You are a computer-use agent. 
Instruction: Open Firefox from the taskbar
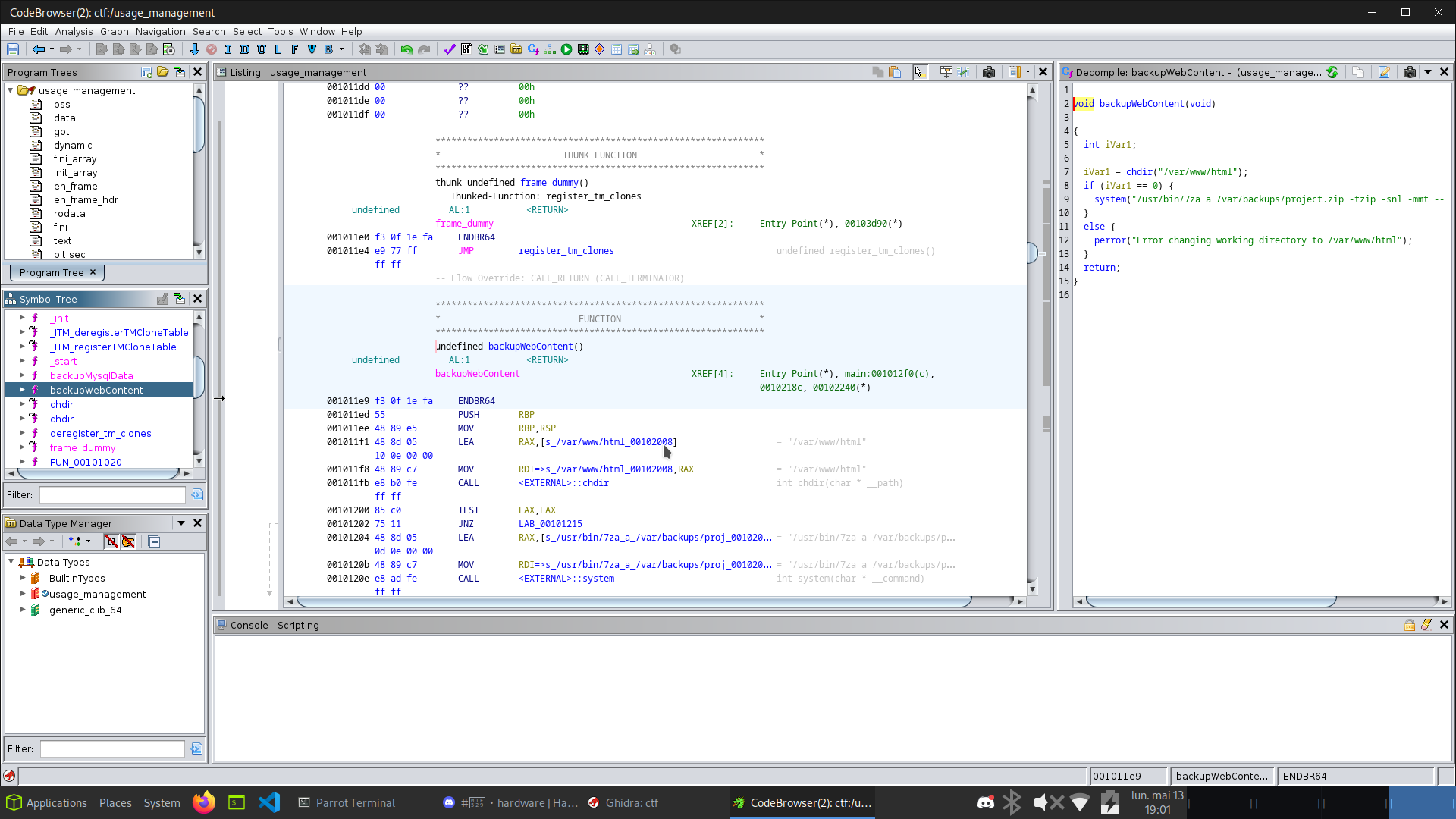point(203,802)
